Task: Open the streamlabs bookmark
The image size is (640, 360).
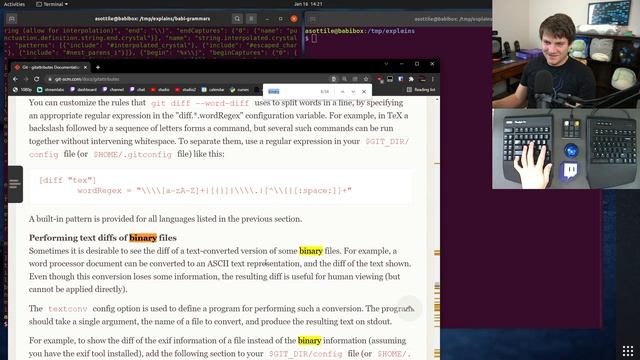Action: [x=51, y=89]
